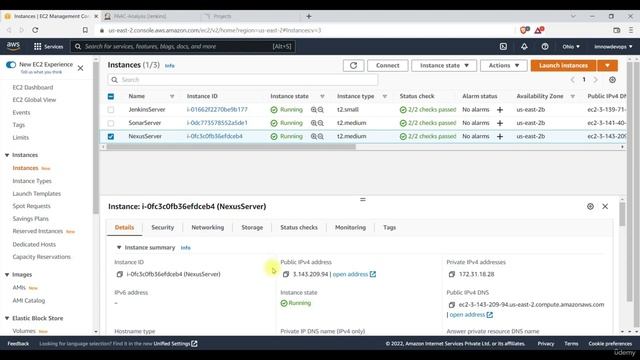
Task: Open the CloudShell icon in top bar
Action: [x=503, y=47]
